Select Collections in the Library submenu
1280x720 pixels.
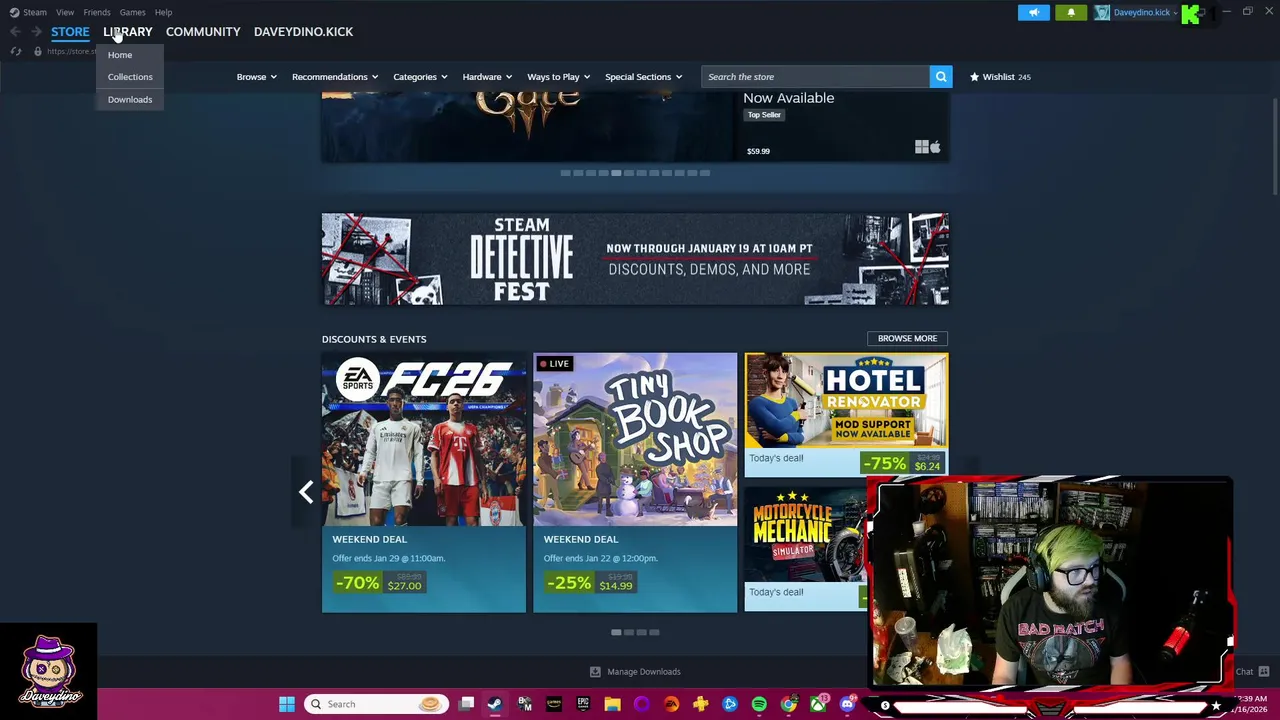pyautogui.click(x=130, y=77)
